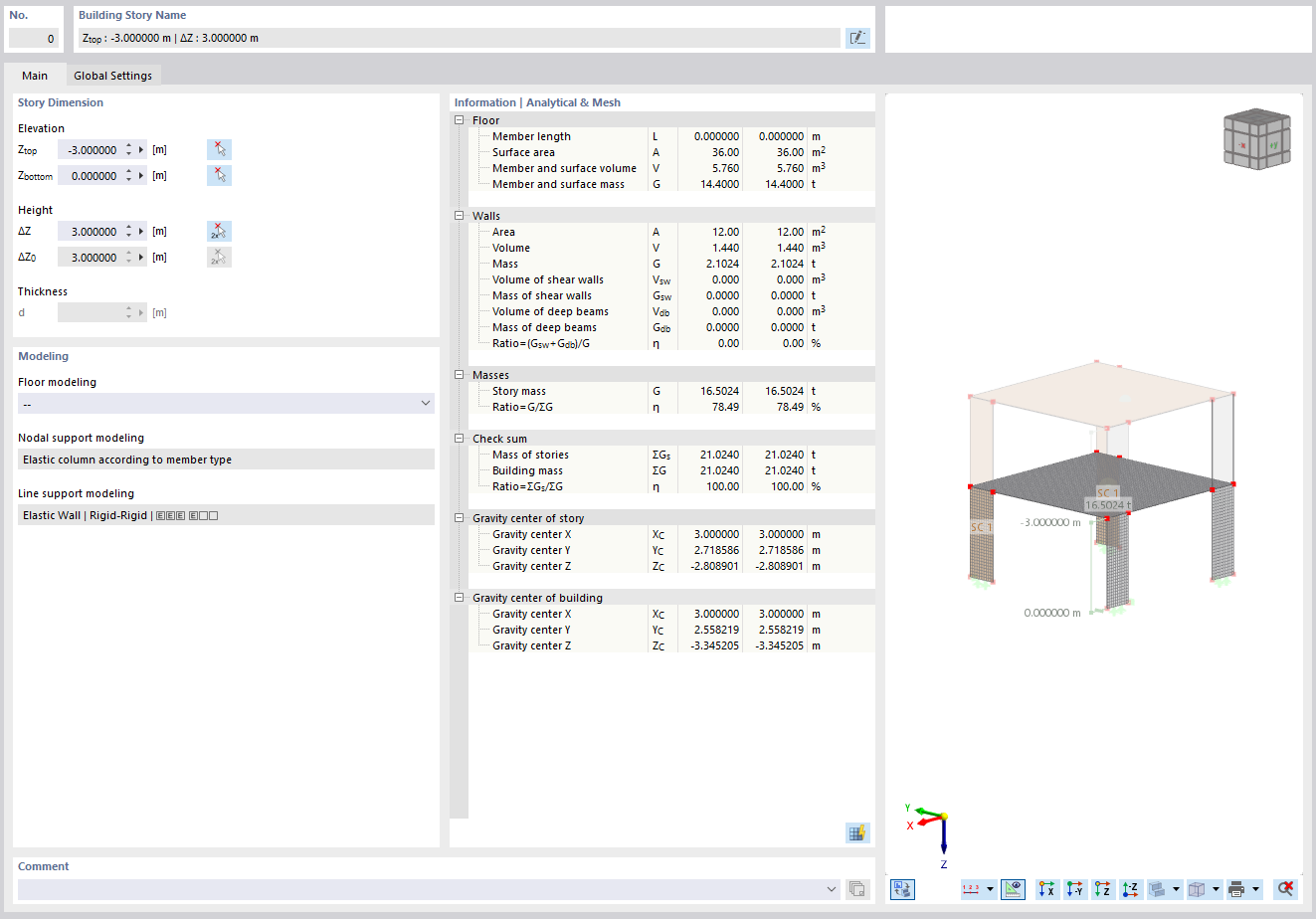Click the Nodal support modeling field
This screenshot has height=919, width=1316.
(226, 459)
